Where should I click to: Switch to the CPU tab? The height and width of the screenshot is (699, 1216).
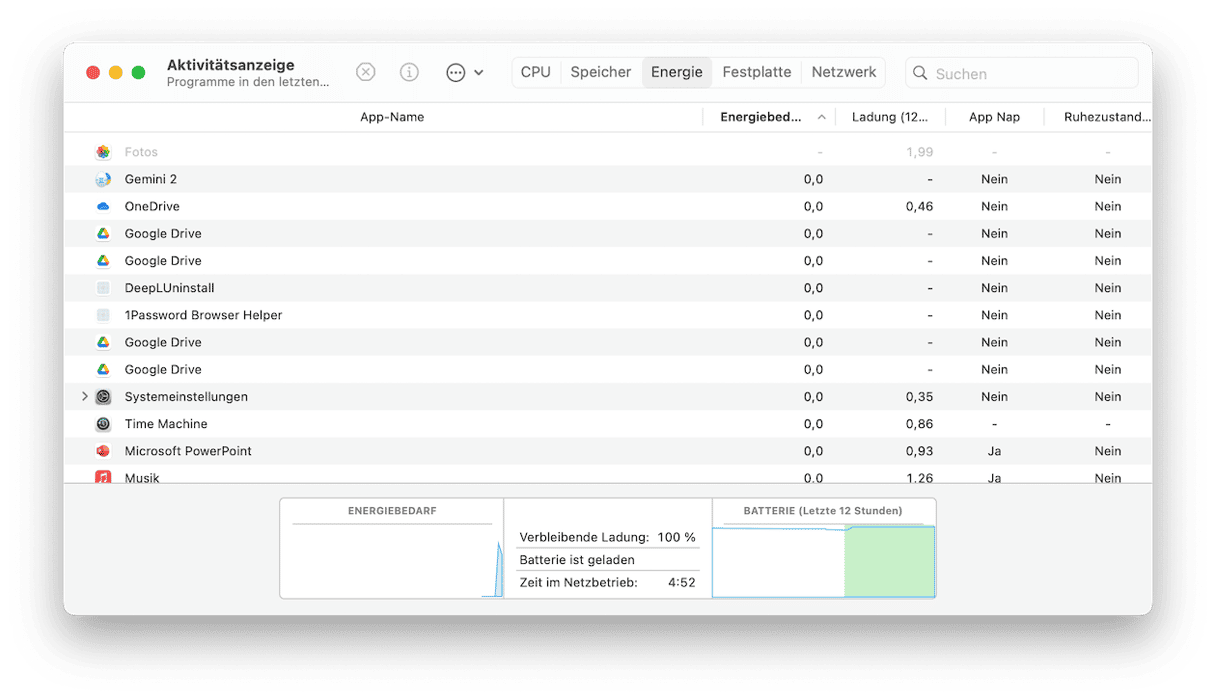[x=536, y=72]
